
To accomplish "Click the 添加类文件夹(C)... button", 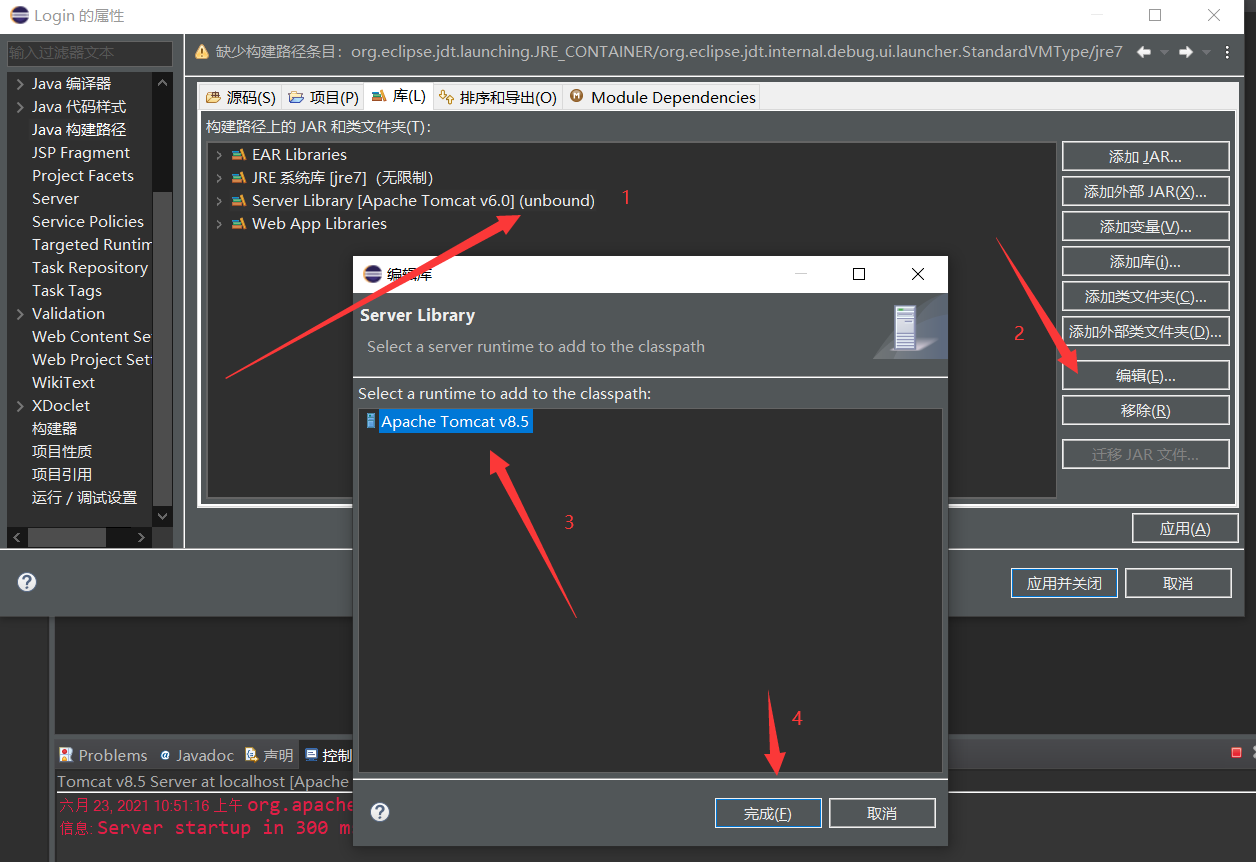I will tap(1145, 296).
